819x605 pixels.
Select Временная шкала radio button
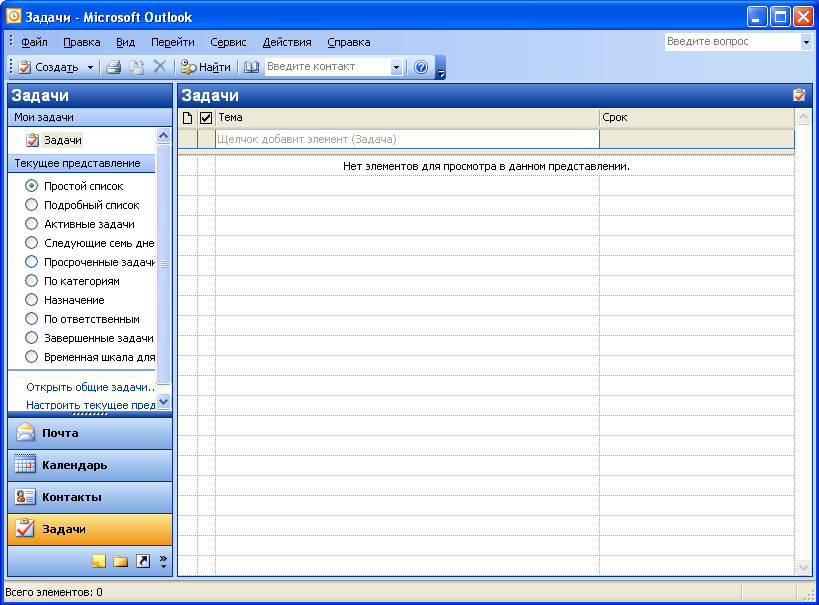[x=31, y=357]
